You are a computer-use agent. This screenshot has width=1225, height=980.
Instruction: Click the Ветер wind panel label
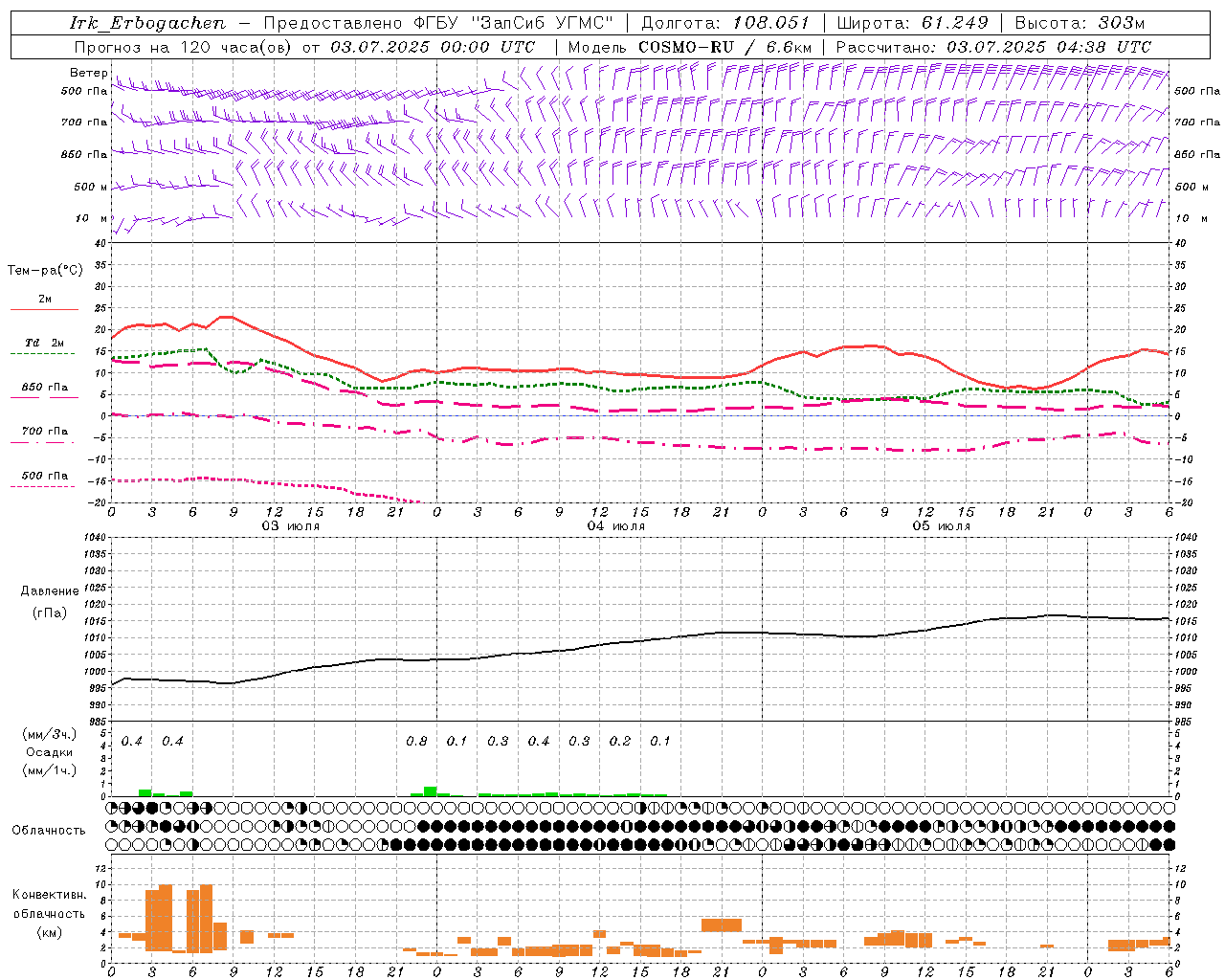(88, 73)
